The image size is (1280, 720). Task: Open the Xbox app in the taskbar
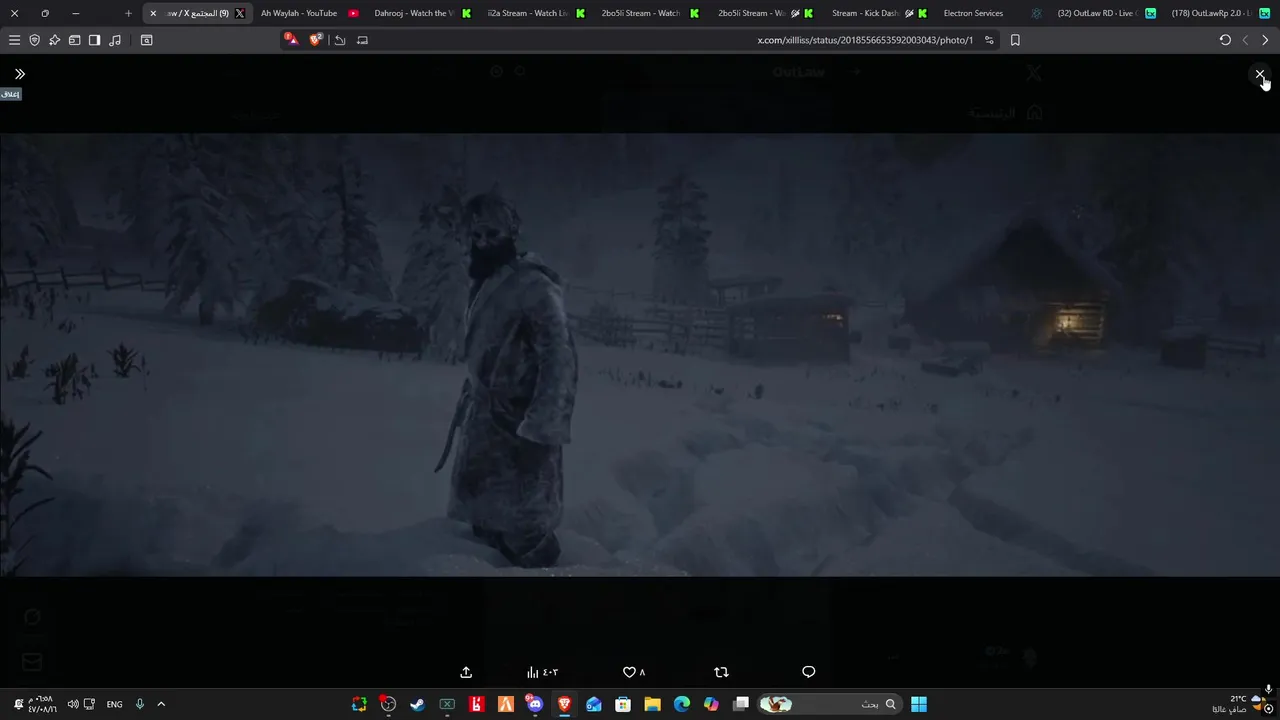pos(447,704)
